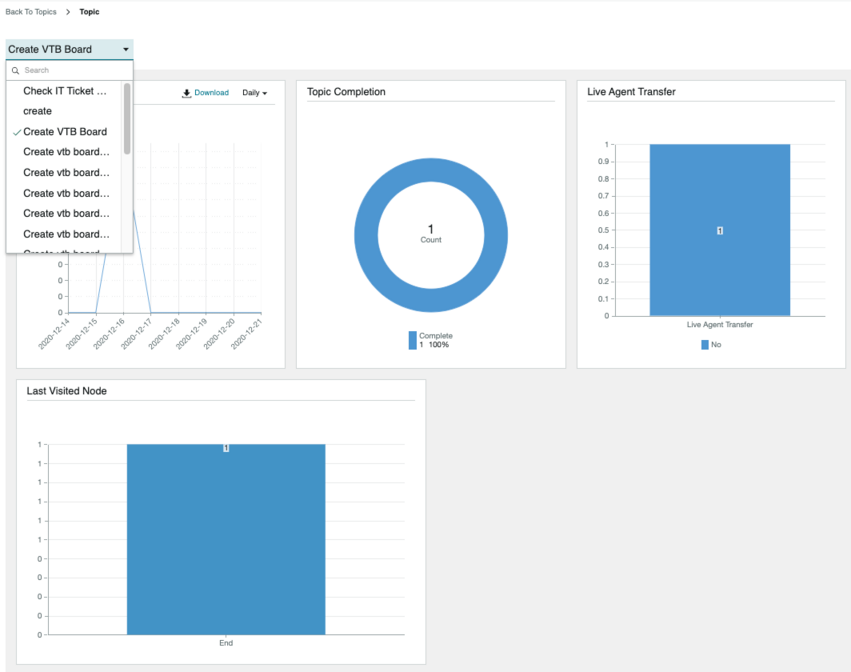Click the caret arrow on topic selector
Image resolution: width=851 pixels, height=672 pixels.
pos(126,49)
